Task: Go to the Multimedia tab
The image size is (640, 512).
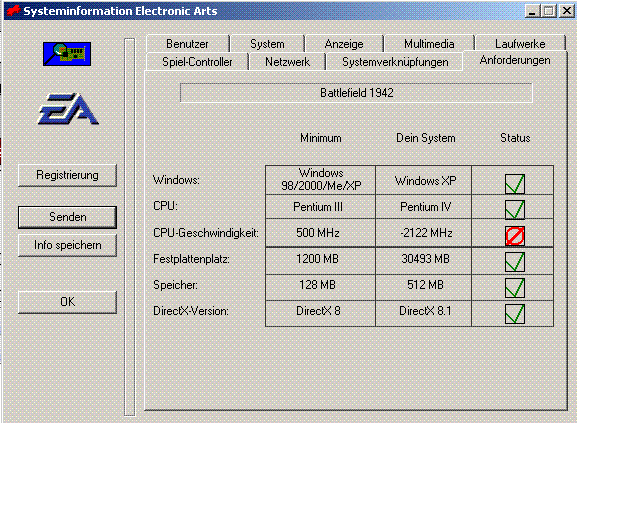Action: click(429, 44)
